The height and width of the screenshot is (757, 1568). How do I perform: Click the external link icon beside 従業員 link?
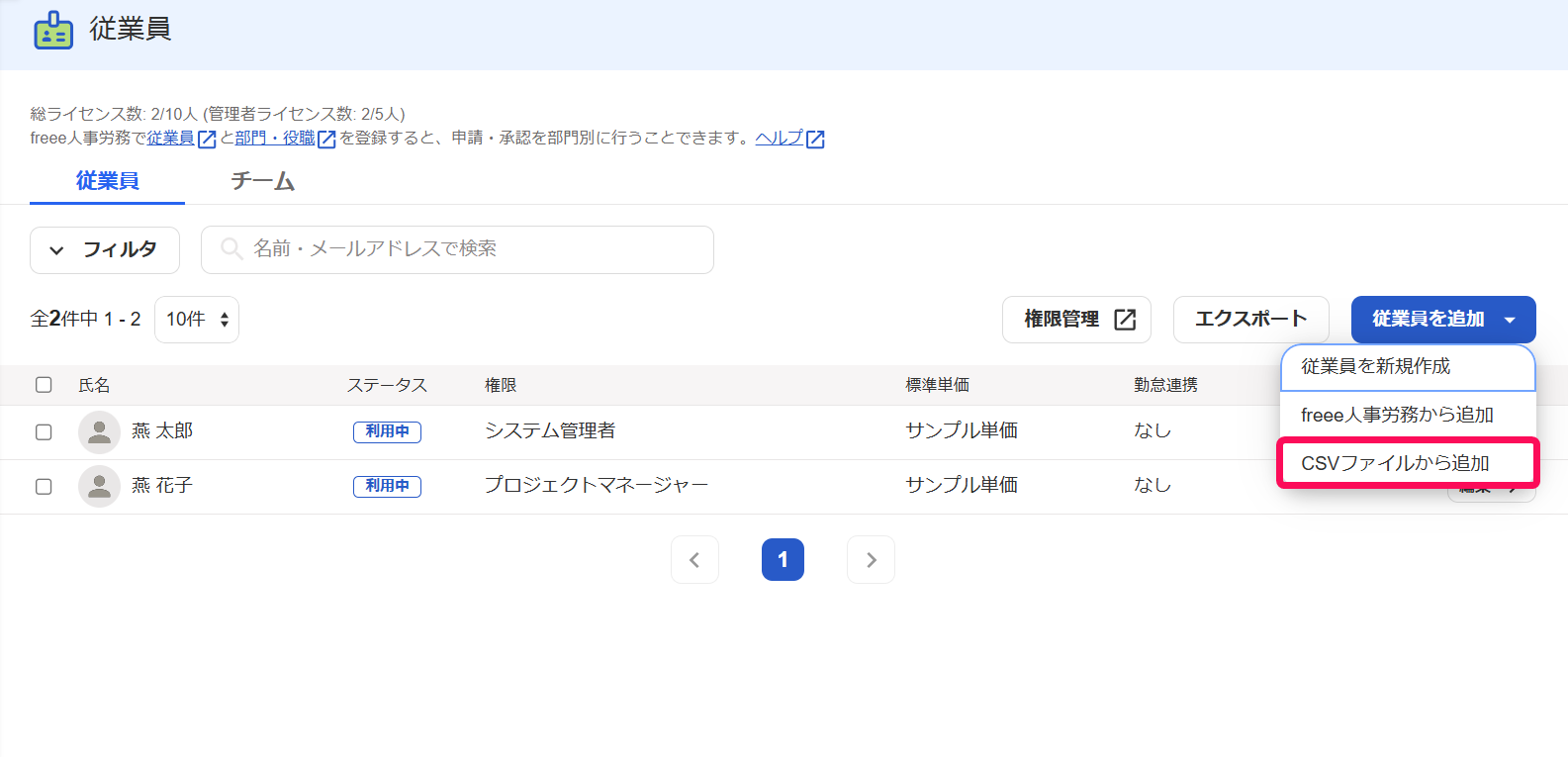point(207,140)
